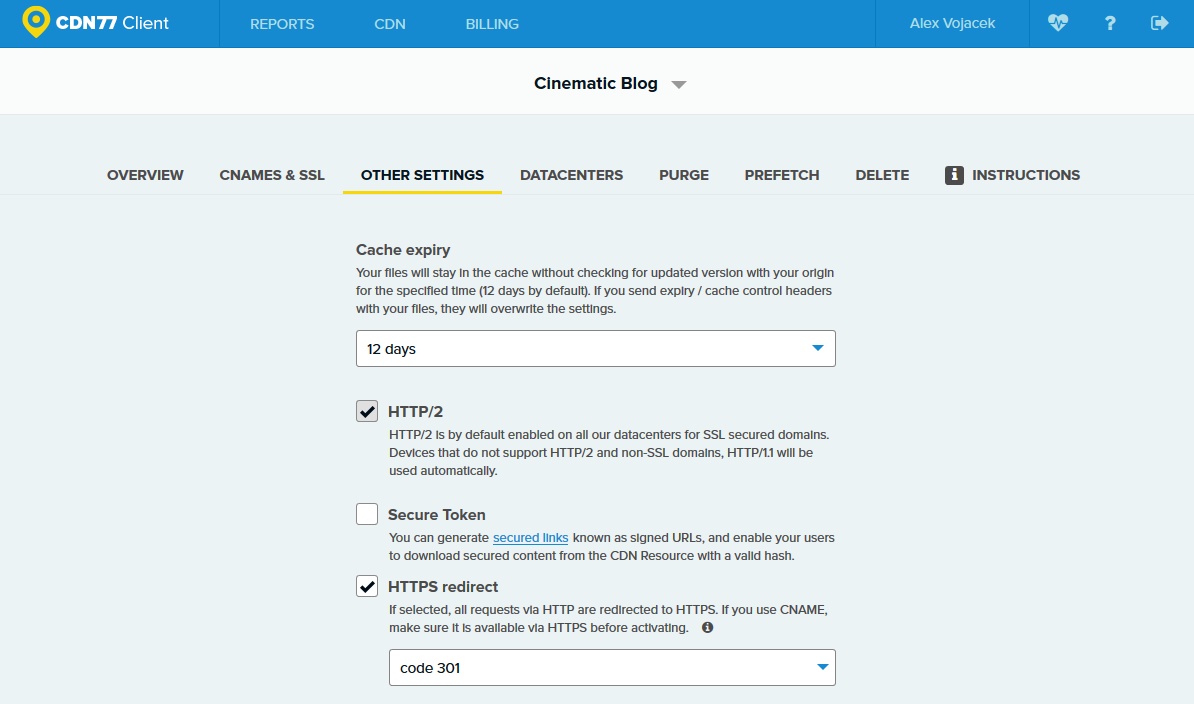The height and width of the screenshot is (704, 1194).
Task: Disable the HTTP/2 checkbox
Action: tap(367, 411)
